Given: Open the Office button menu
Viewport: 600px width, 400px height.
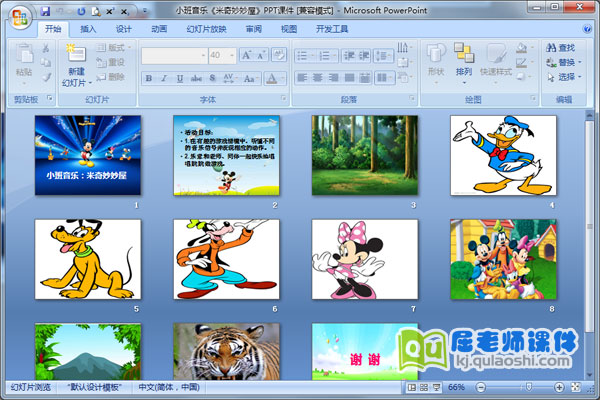Looking at the screenshot, I should [x=19, y=18].
